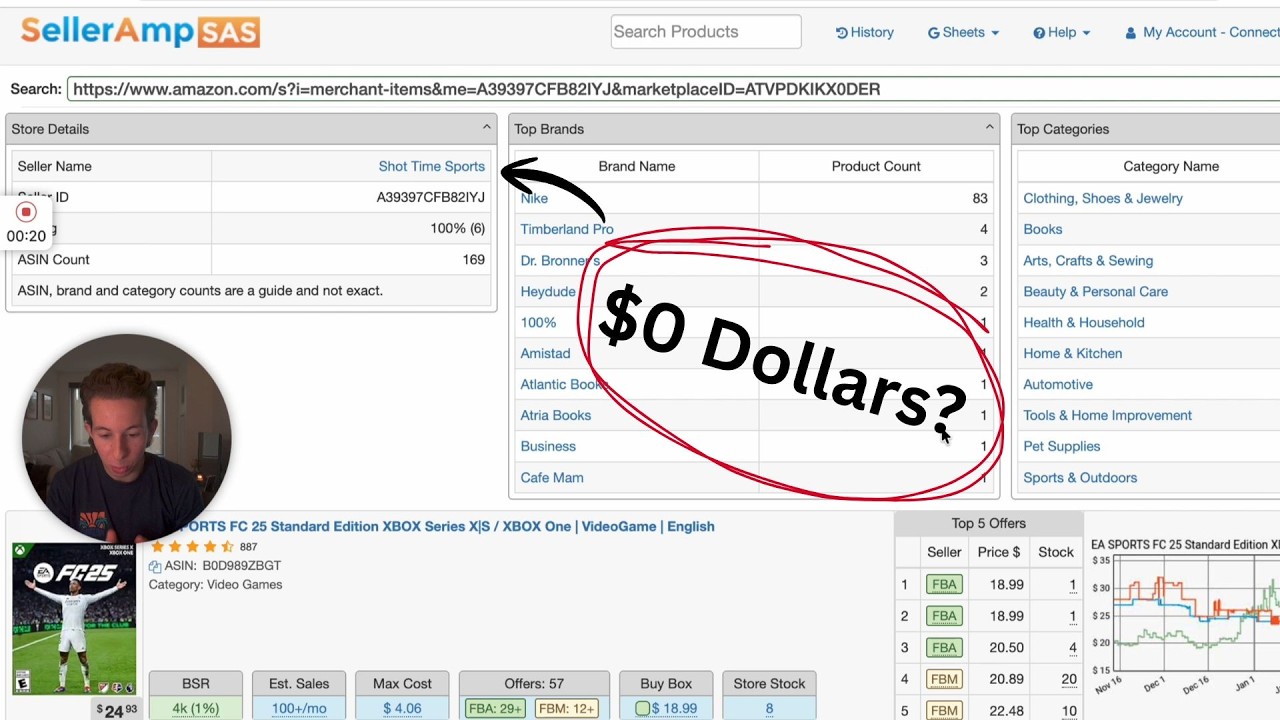Open History from the top navigation
This screenshot has height=720, width=1280.
coord(865,32)
